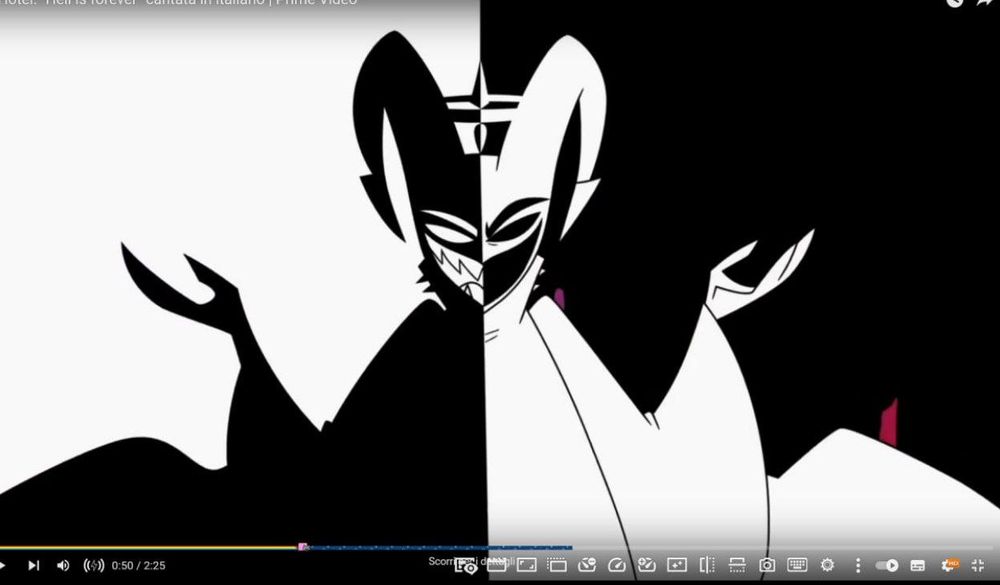Mute the video volume speaker icon
The height and width of the screenshot is (585, 1000).
point(63,565)
